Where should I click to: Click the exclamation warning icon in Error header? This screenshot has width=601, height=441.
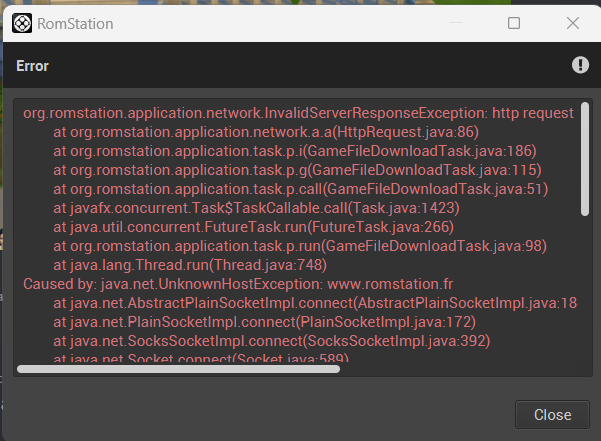point(580,65)
